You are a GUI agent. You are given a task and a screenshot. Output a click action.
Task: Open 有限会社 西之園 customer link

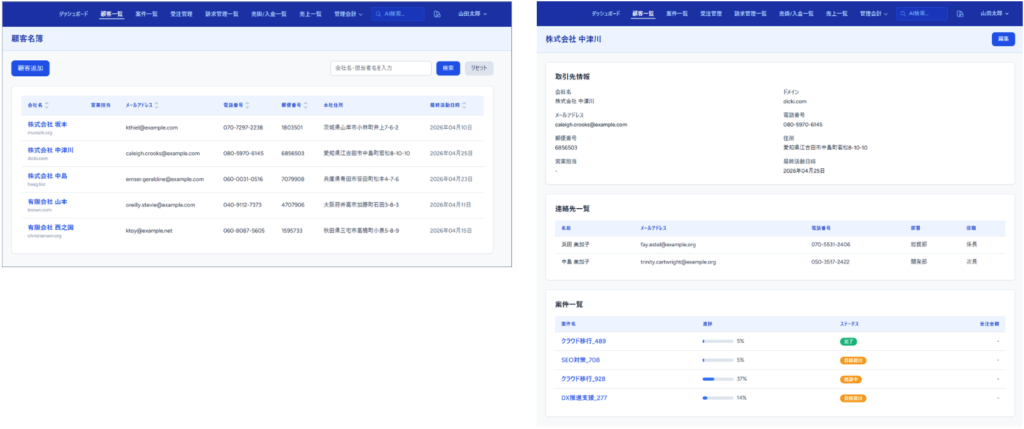click(50, 227)
